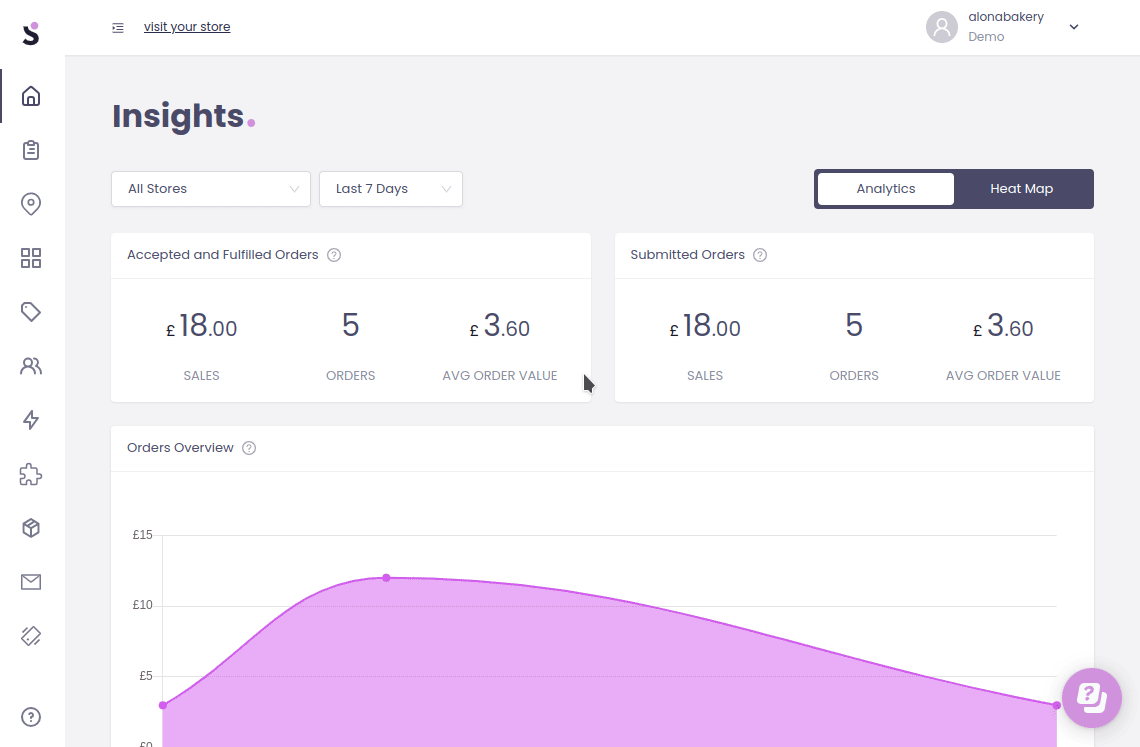The image size is (1140, 747).
Task: Switch to the Analytics view
Action: [x=885, y=189]
